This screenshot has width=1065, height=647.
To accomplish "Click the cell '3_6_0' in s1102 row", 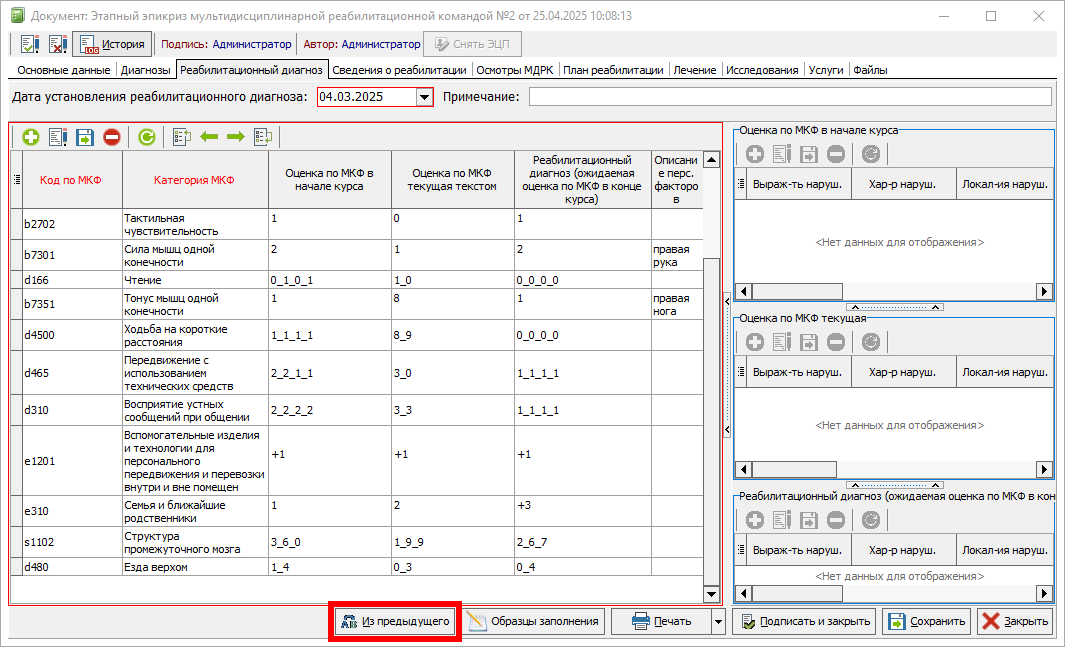I will [x=329, y=542].
